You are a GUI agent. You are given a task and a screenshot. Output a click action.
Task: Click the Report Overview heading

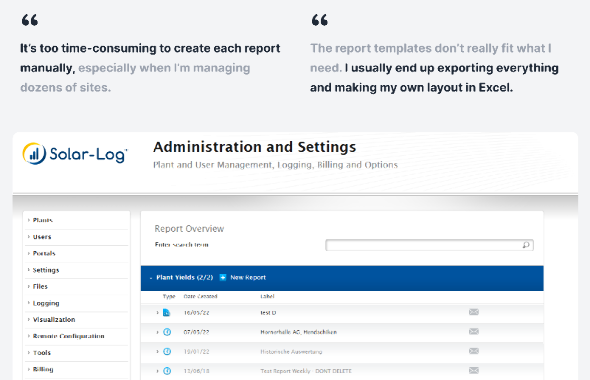click(x=189, y=229)
